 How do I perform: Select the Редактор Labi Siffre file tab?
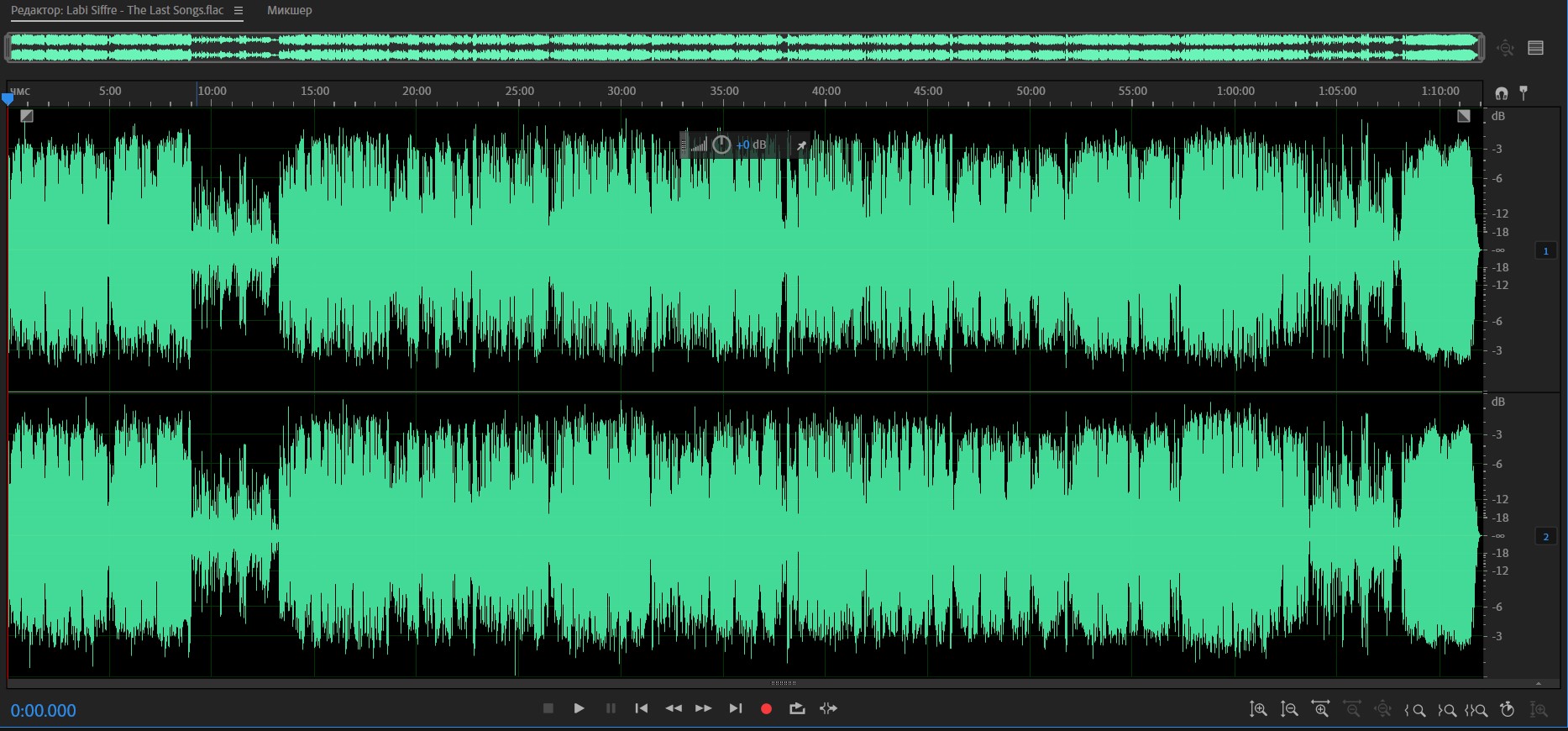click(x=118, y=11)
